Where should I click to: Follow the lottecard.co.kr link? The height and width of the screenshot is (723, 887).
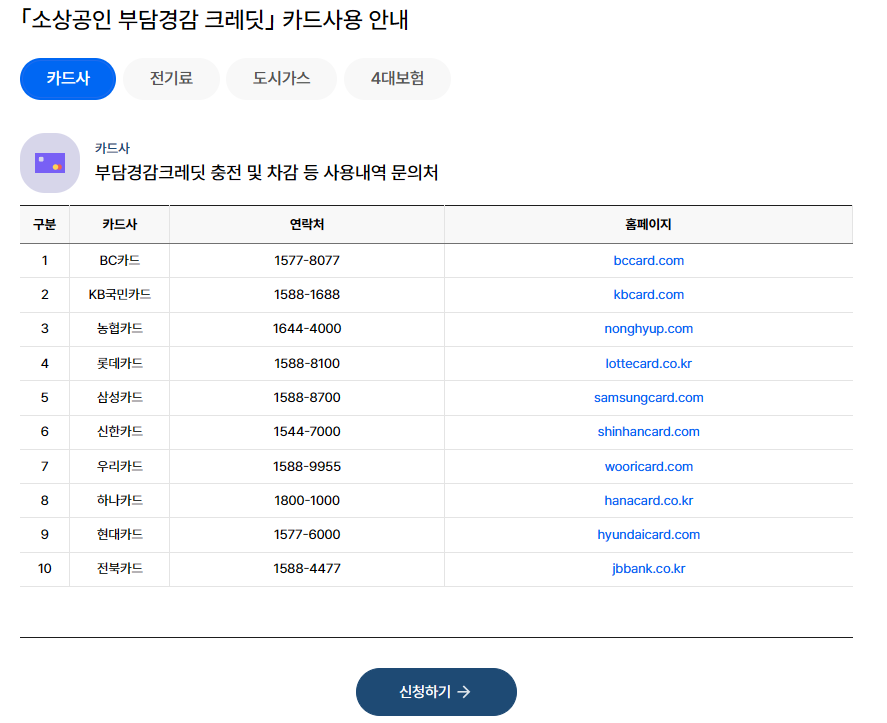click(648, 364)
